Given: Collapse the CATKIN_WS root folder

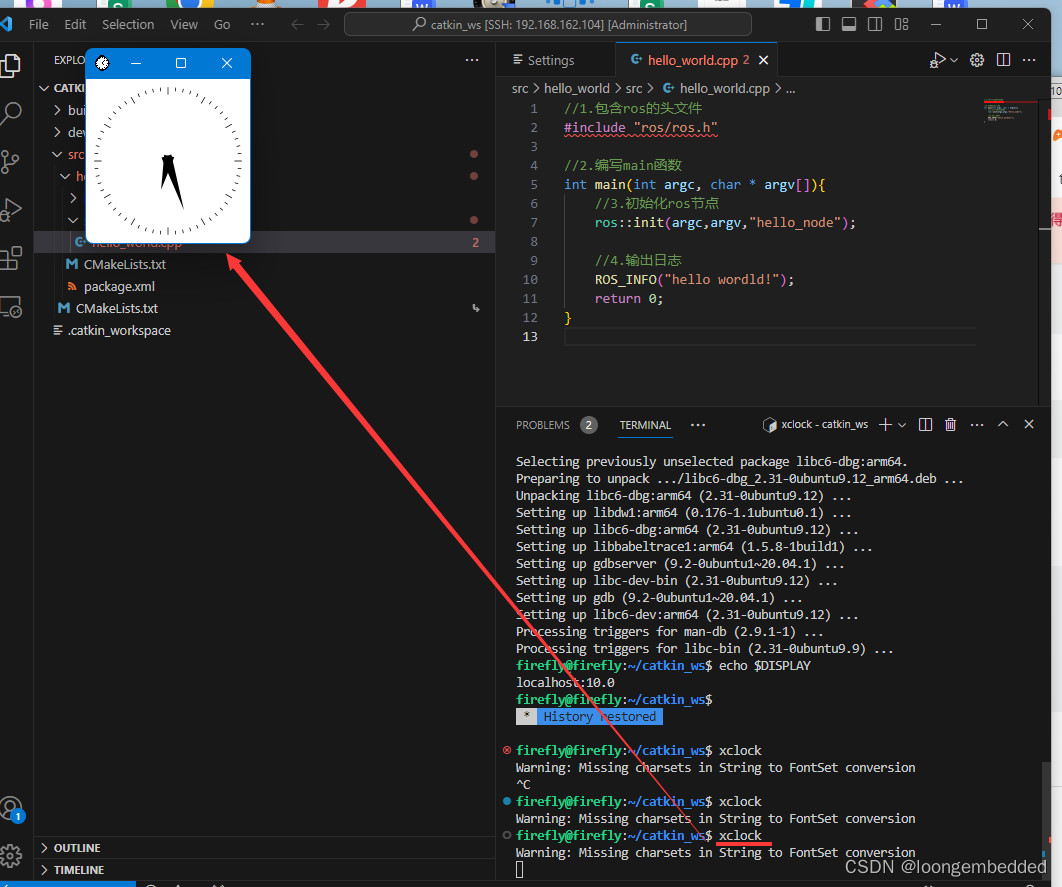Looking at the screenshot, I should click(x=44, y=88).
